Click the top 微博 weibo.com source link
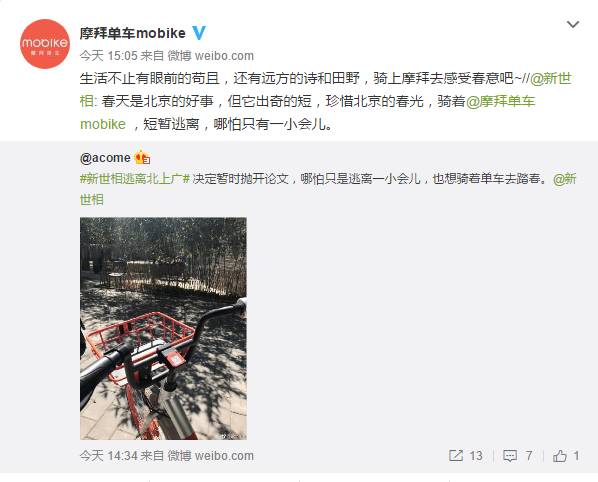The image size is (598, 482). tap(211, 56)
